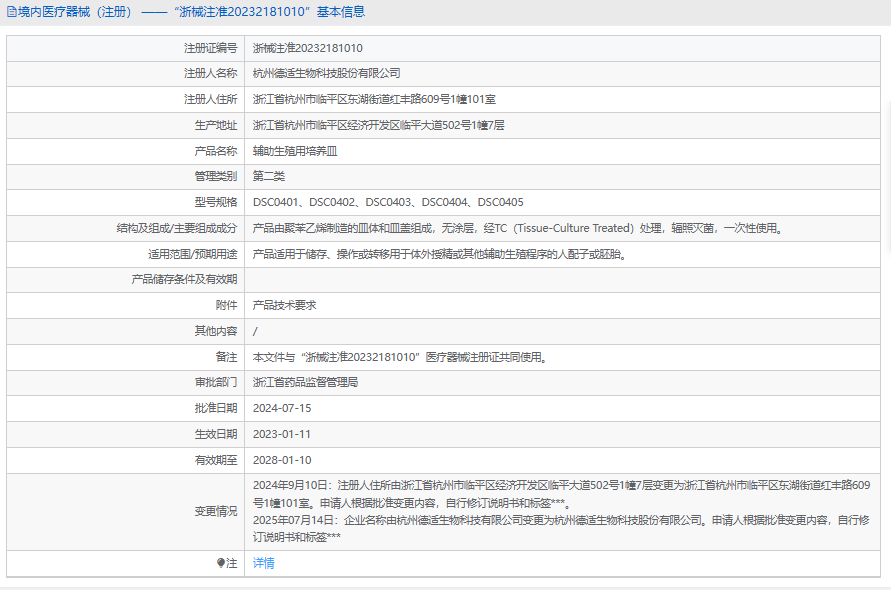Select attachment value 产品技术要求
Image resolution: width=891 pixels, height=590 pixels.
click(284, 305)
